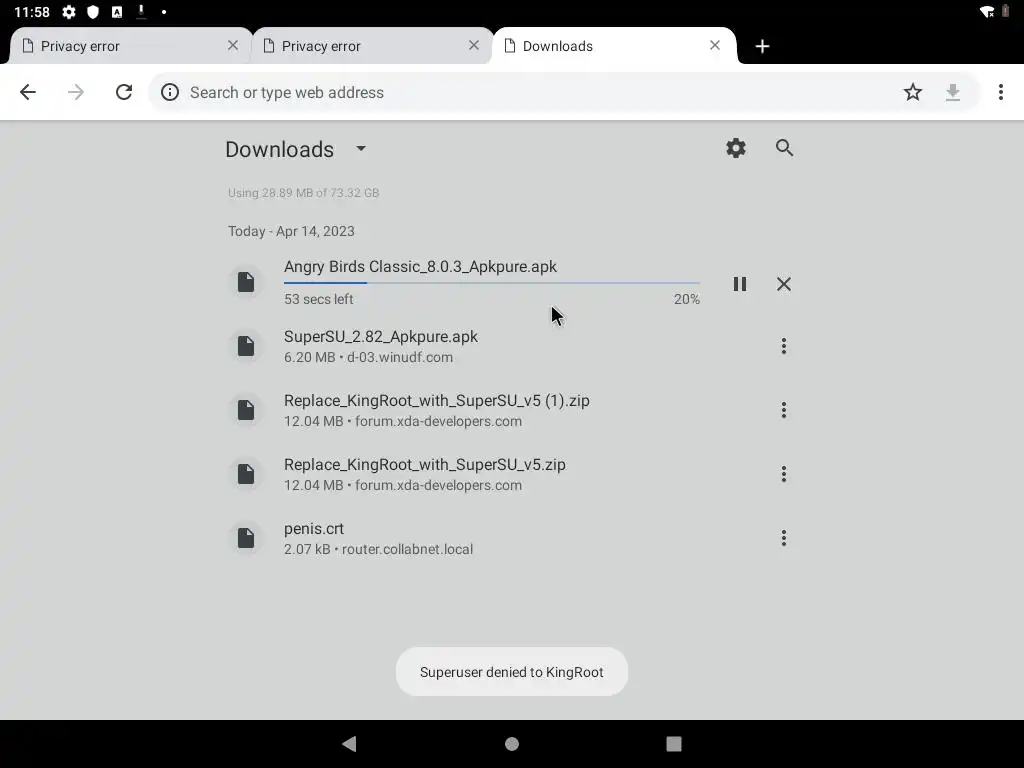Click file icon of KingRoot v5 (1) zip

tap(246, 410)
